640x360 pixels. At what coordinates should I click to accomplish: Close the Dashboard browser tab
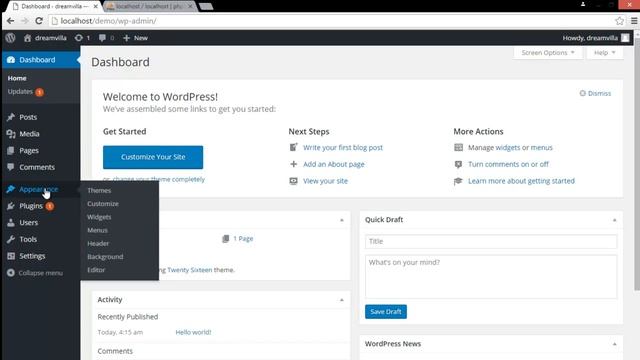(96, 7)
